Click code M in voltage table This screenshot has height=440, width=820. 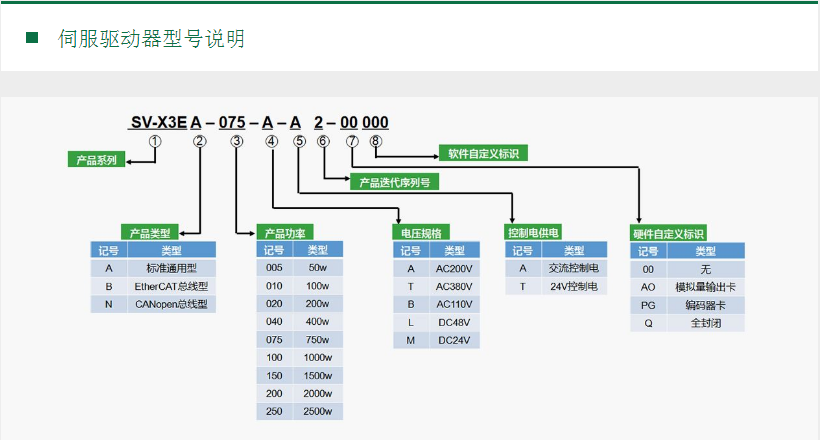(x=411, y=340)
